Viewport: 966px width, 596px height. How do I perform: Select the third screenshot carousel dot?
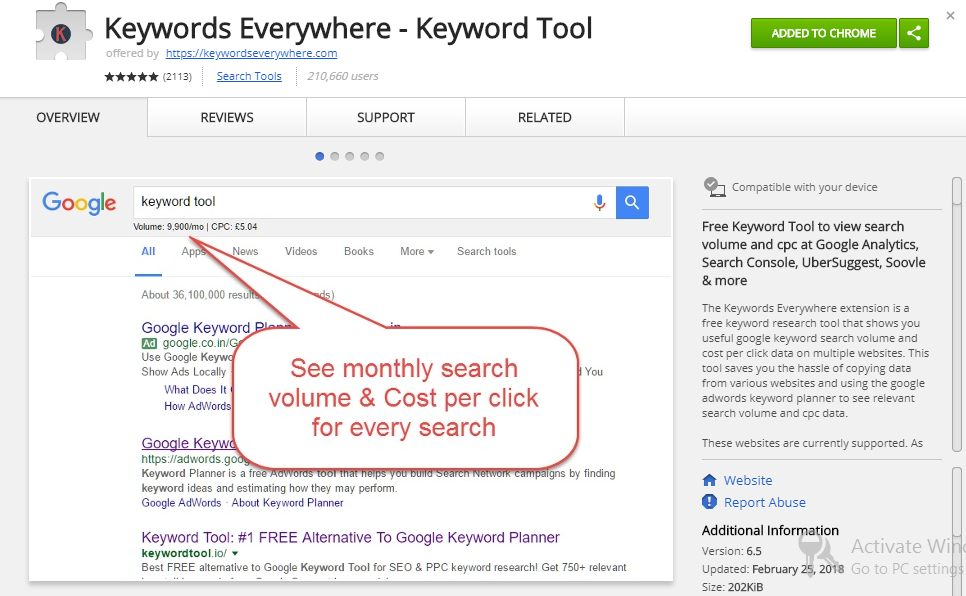point(349,156)
